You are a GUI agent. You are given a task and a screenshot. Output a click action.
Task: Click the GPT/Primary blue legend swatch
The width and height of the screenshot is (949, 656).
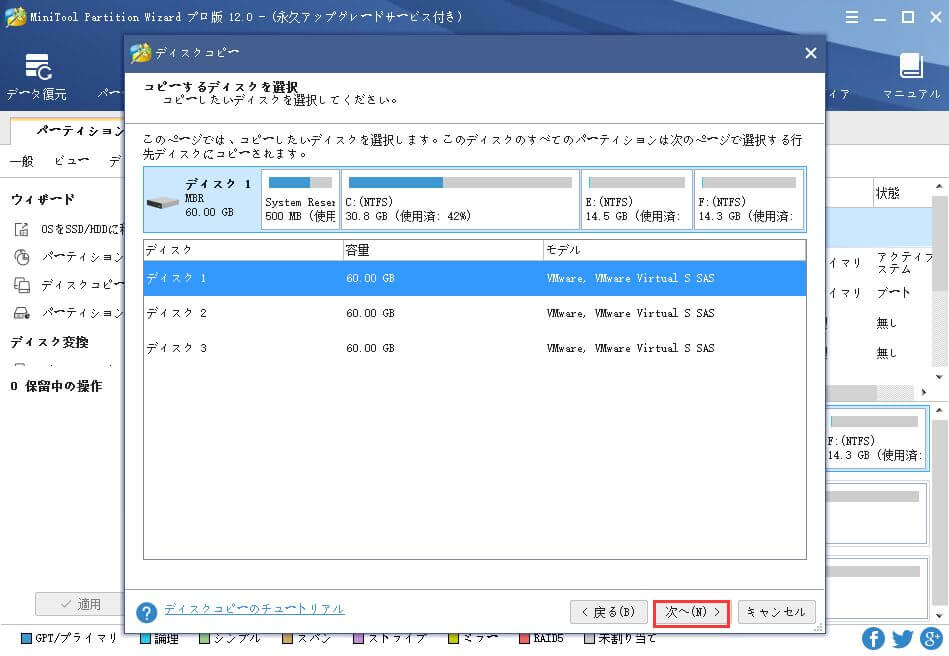coord(26,638)
